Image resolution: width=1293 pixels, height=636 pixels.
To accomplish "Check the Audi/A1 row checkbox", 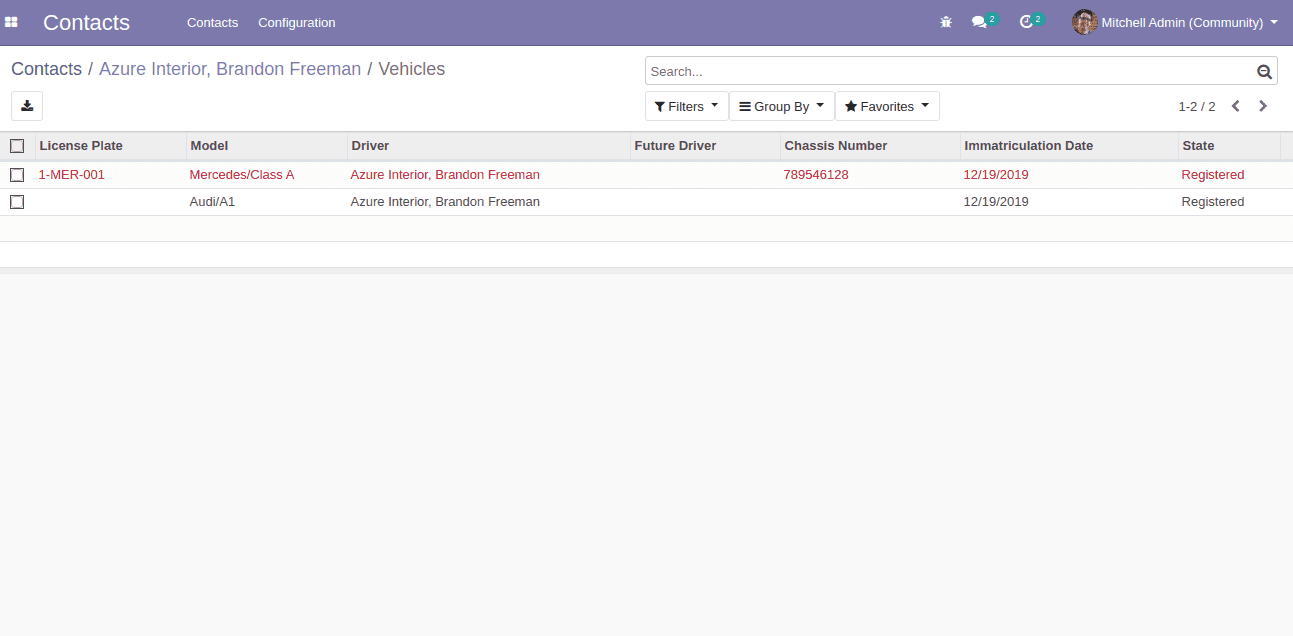I will pos(17,202).
